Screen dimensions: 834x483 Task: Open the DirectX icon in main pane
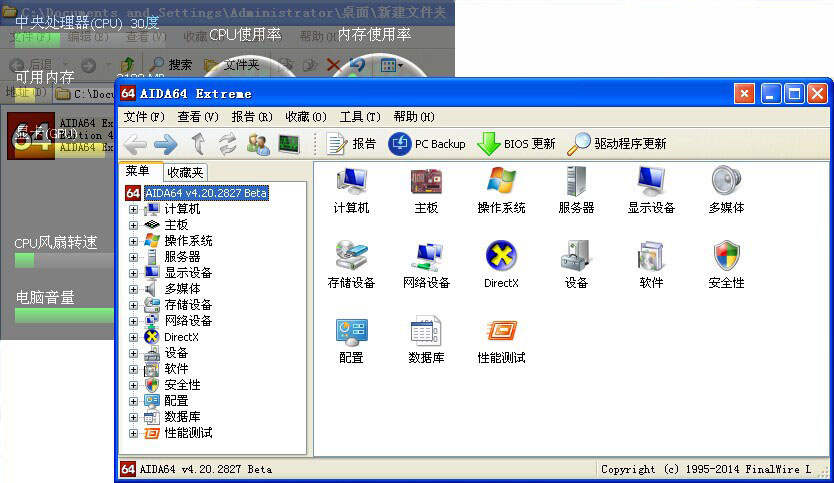pyautogui.click(x=501, y=265)
